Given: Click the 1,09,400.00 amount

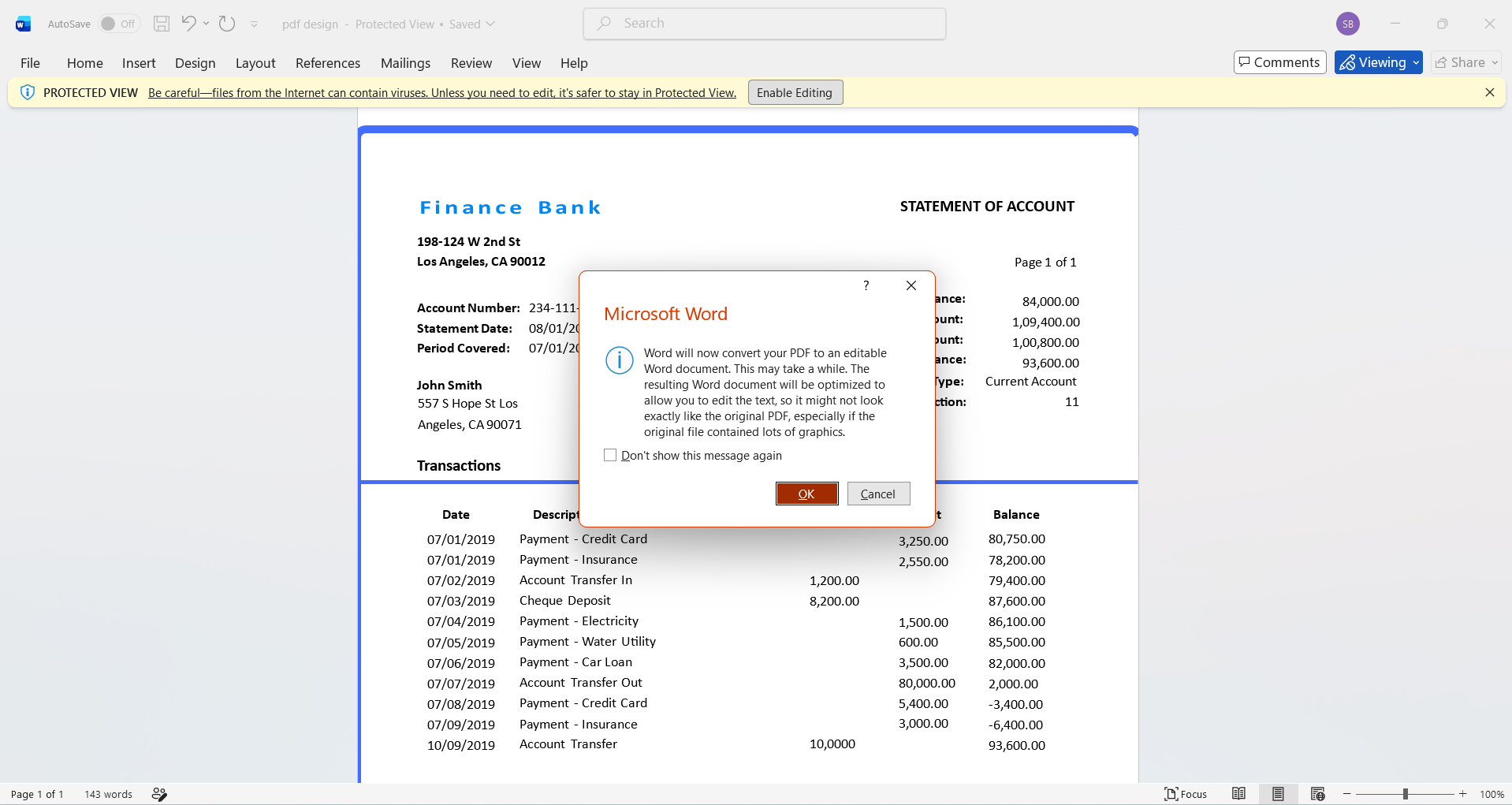Looking at the screenshot, I should coord(1046,322).
